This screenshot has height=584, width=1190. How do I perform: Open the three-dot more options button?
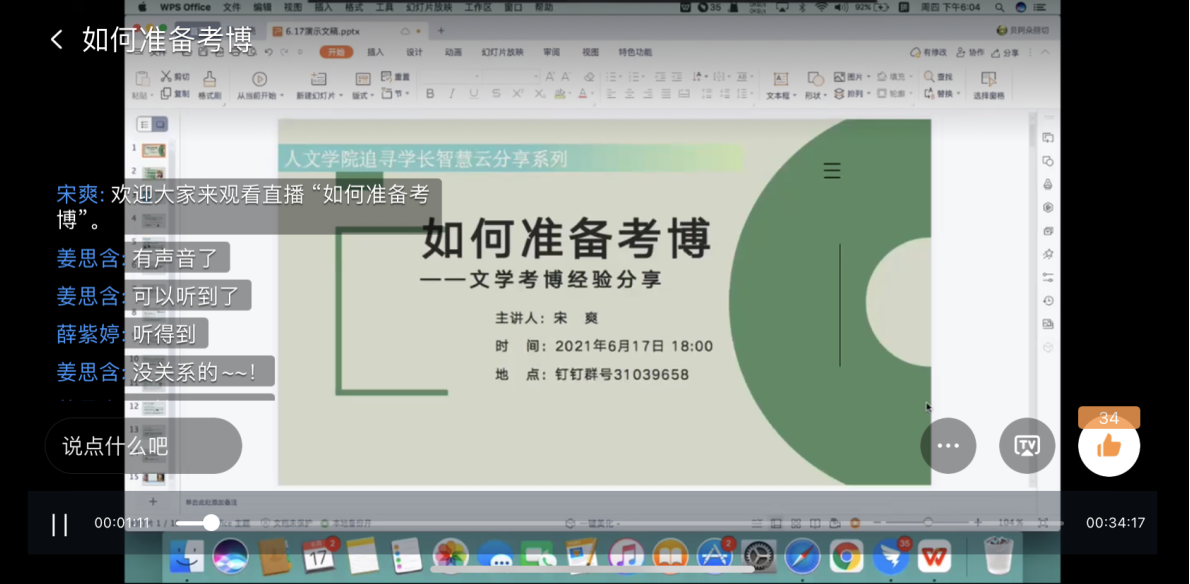948,446
